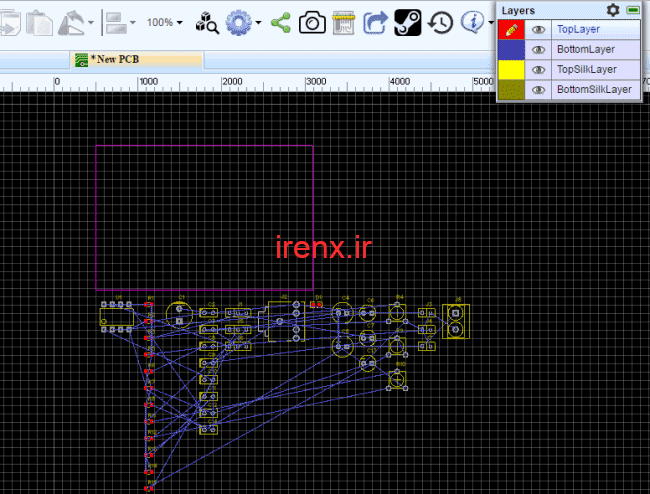Open the BOM report icon
Viewport: 650px width, 494px height.
[x=343, y=21]
